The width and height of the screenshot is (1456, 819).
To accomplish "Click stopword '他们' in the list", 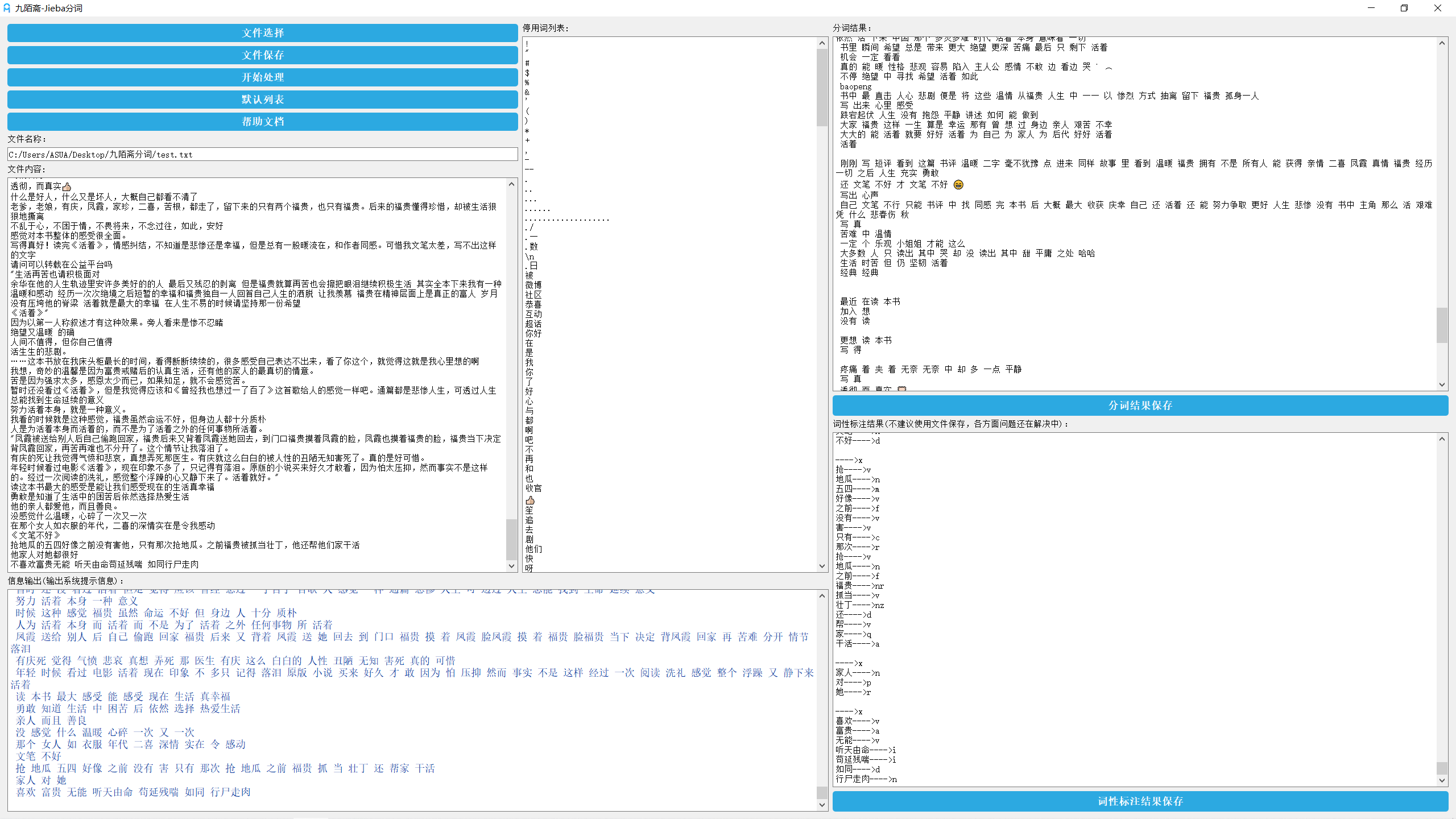I will coord(533,549).
